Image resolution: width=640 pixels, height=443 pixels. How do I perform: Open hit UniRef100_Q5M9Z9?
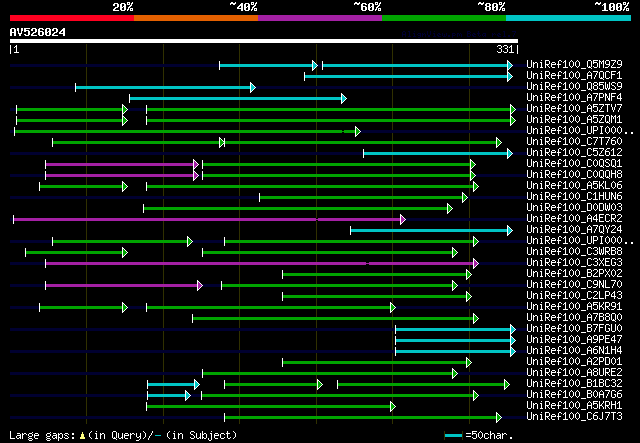click(x=574, y=65)
